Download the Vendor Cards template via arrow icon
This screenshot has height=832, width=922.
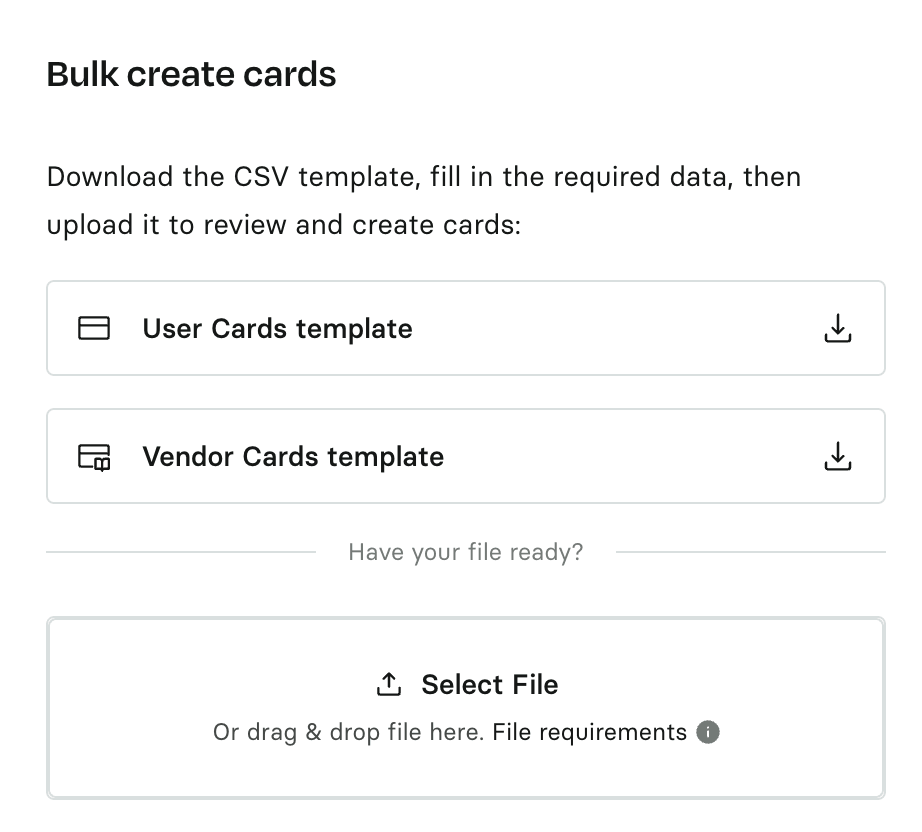(x=837, y=456)
